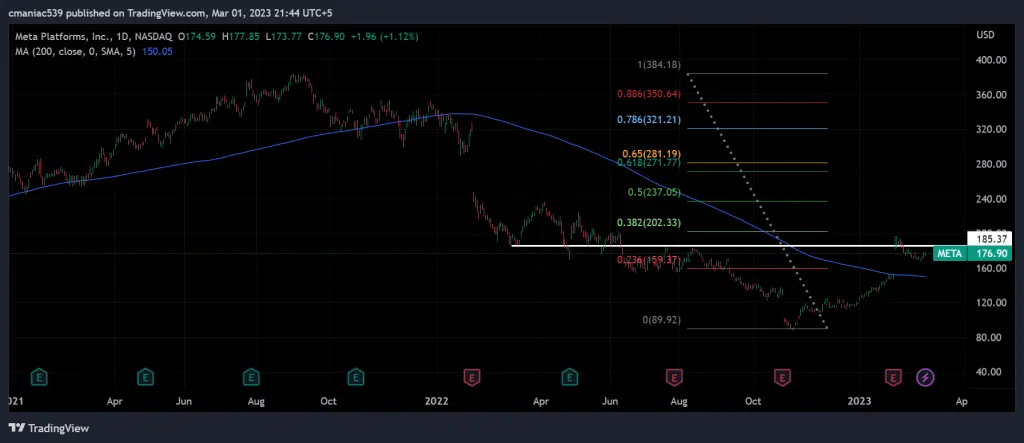1024x443 pixels.
Task: Open the red earnings marker above August 2022
Action: (674, 377)
